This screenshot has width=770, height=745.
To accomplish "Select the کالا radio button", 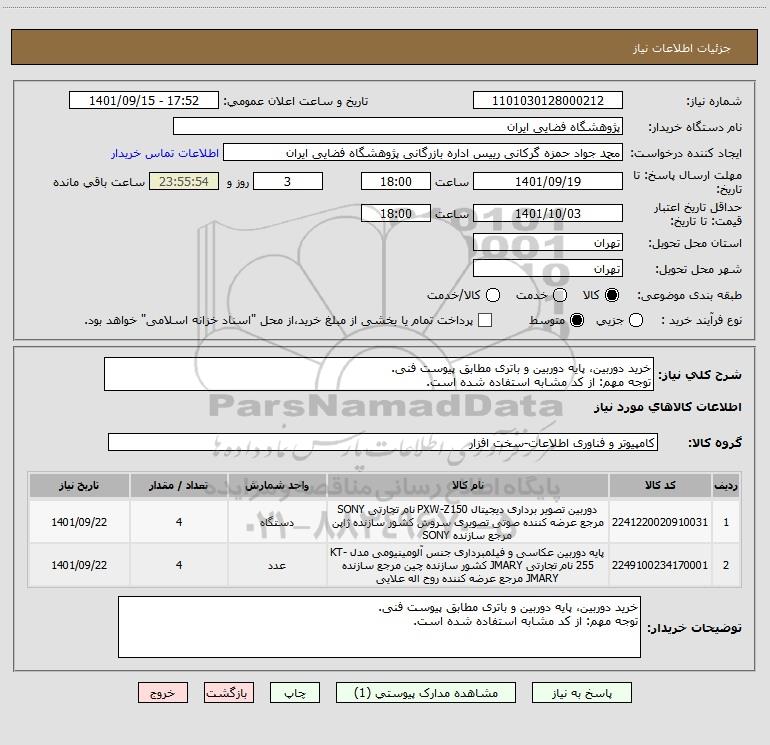I will pyautogui.click(x=612, y=295).
